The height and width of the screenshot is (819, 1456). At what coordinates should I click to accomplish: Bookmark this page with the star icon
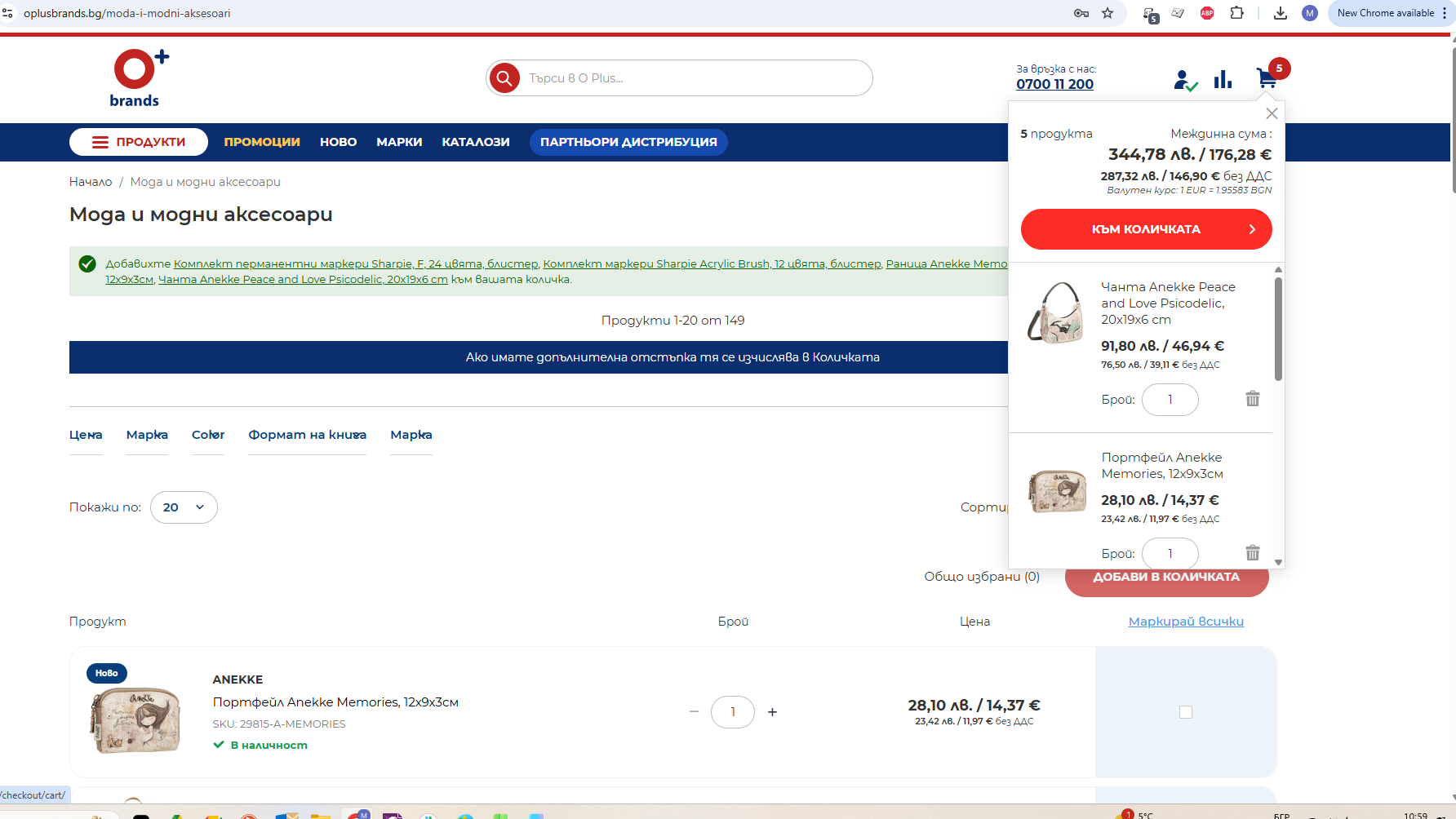(x=1108, y=13)
